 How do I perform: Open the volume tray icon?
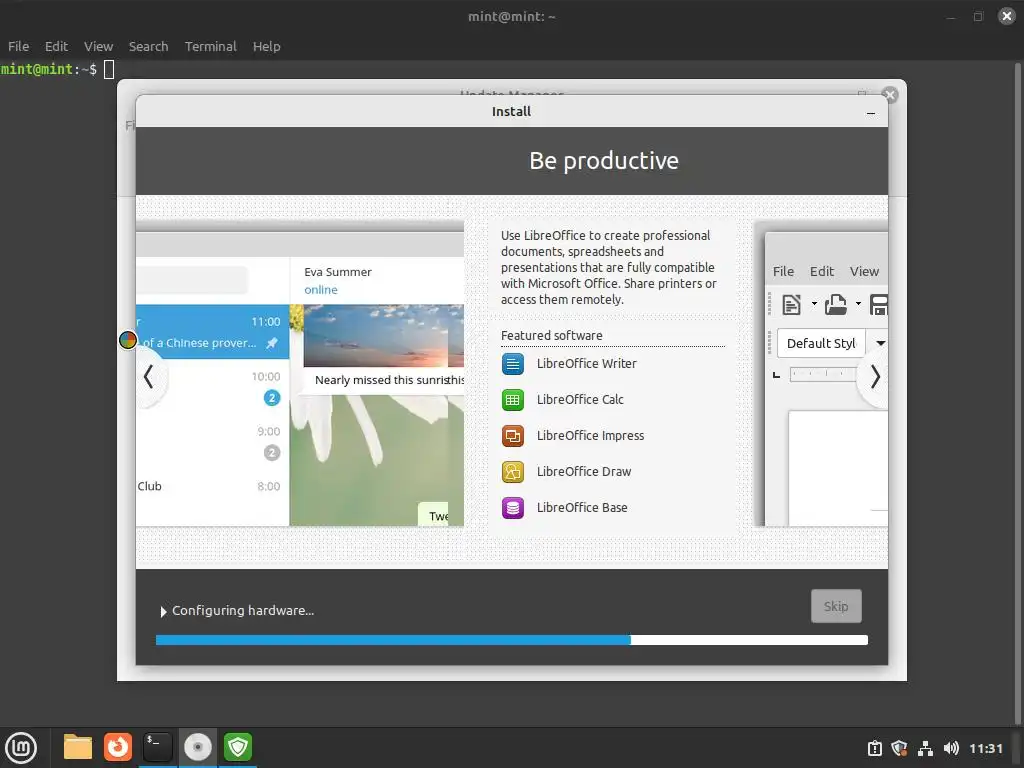click(951, 748)
